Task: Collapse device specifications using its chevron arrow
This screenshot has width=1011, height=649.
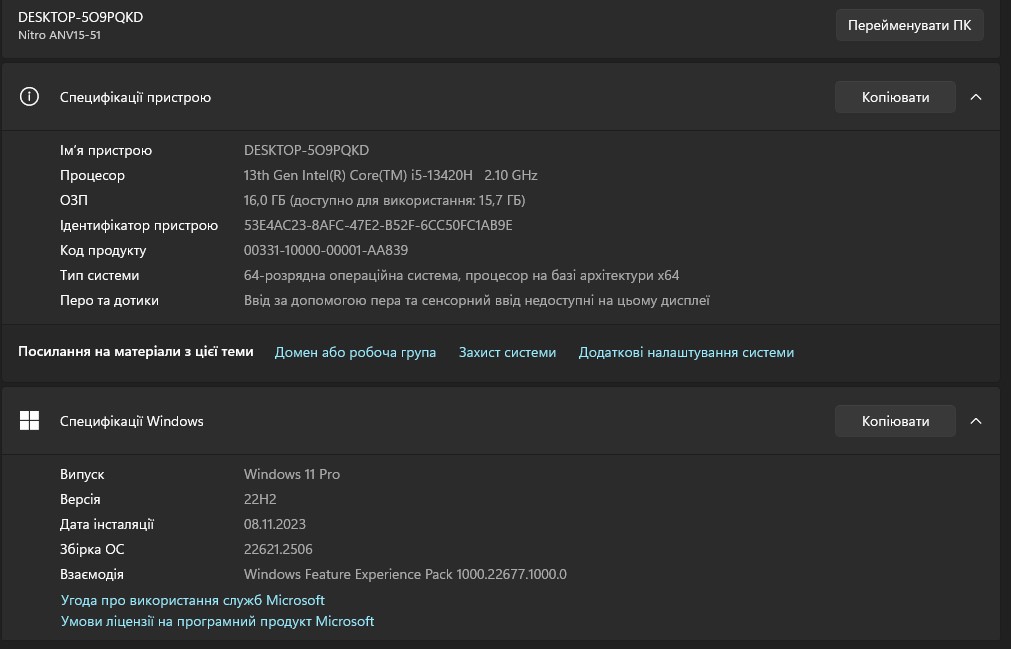Action: (x=976, y=97)
